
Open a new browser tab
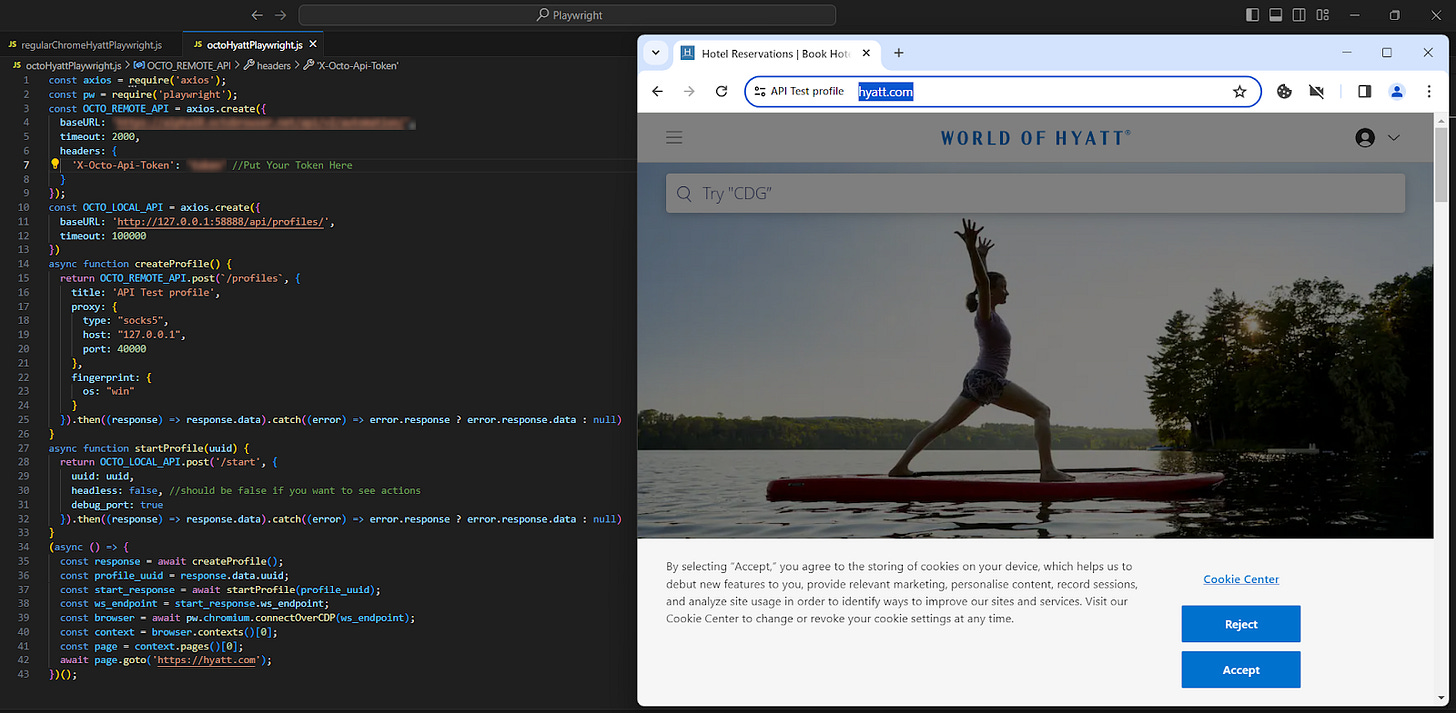[898, 53]
